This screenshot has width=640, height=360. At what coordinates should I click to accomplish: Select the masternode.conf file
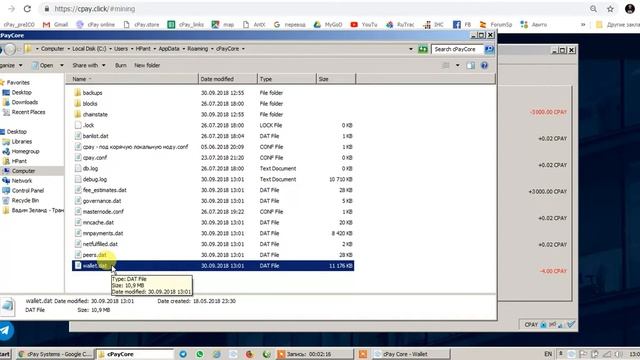[99, 211]
